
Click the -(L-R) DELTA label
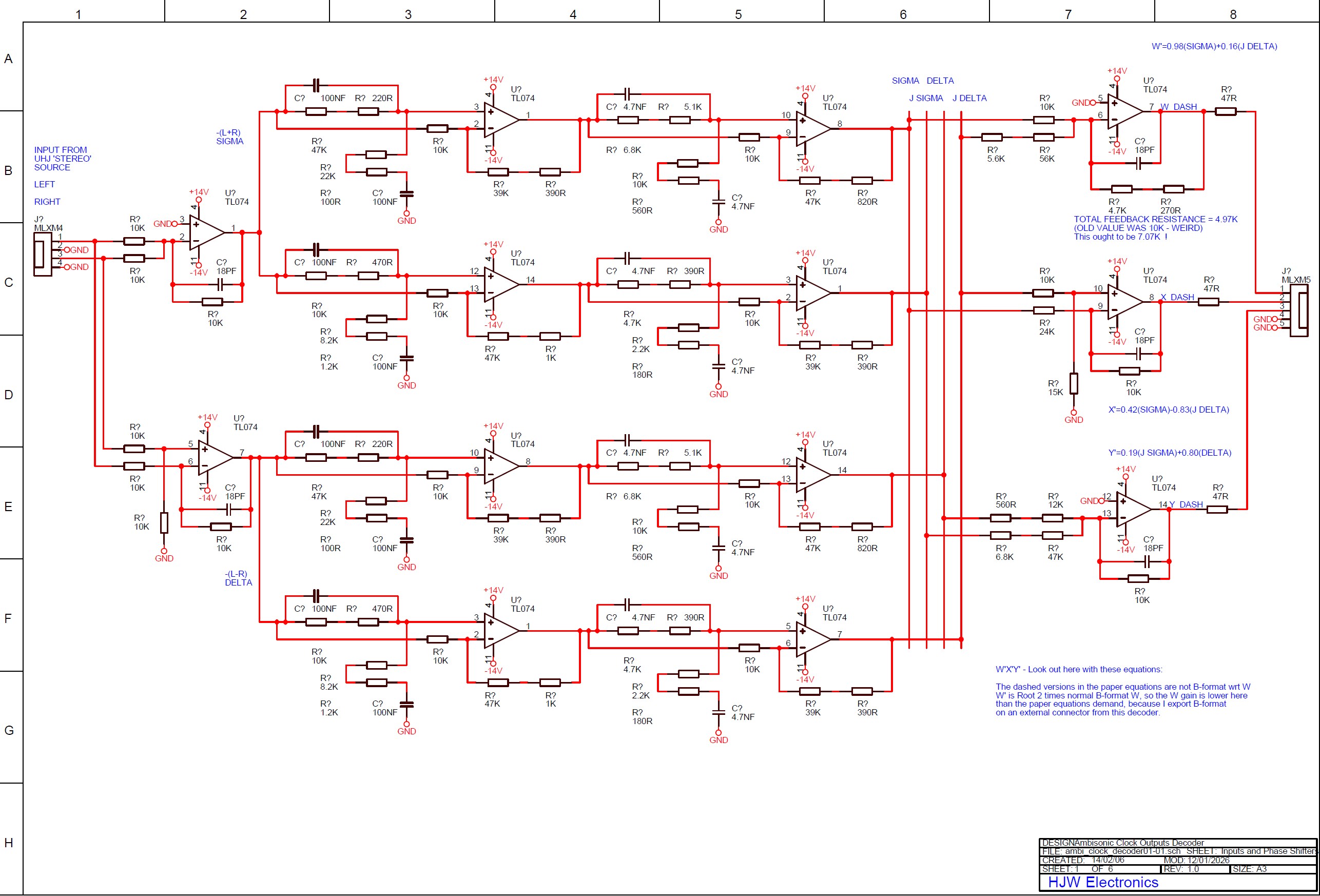point(238,578)
